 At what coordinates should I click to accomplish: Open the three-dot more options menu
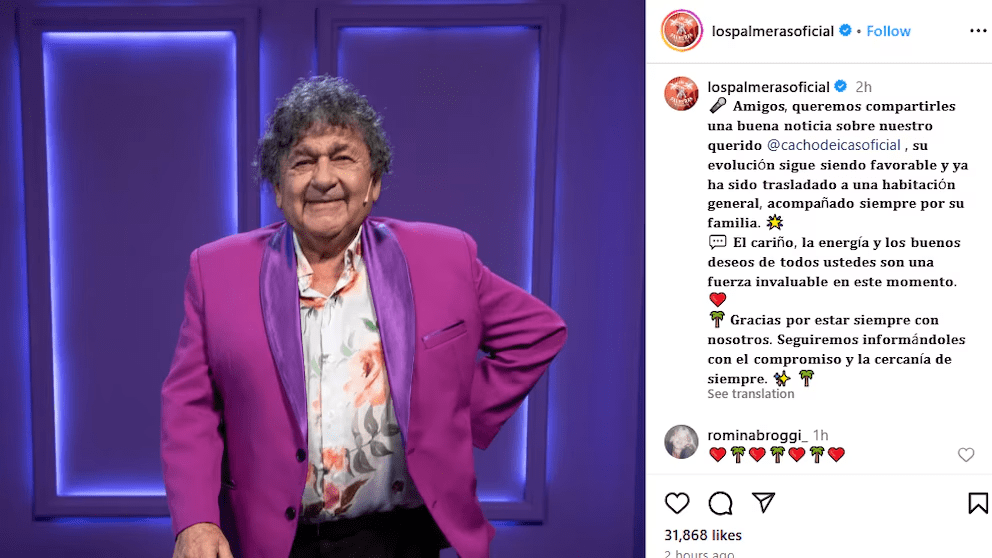(x=978, y=31)
